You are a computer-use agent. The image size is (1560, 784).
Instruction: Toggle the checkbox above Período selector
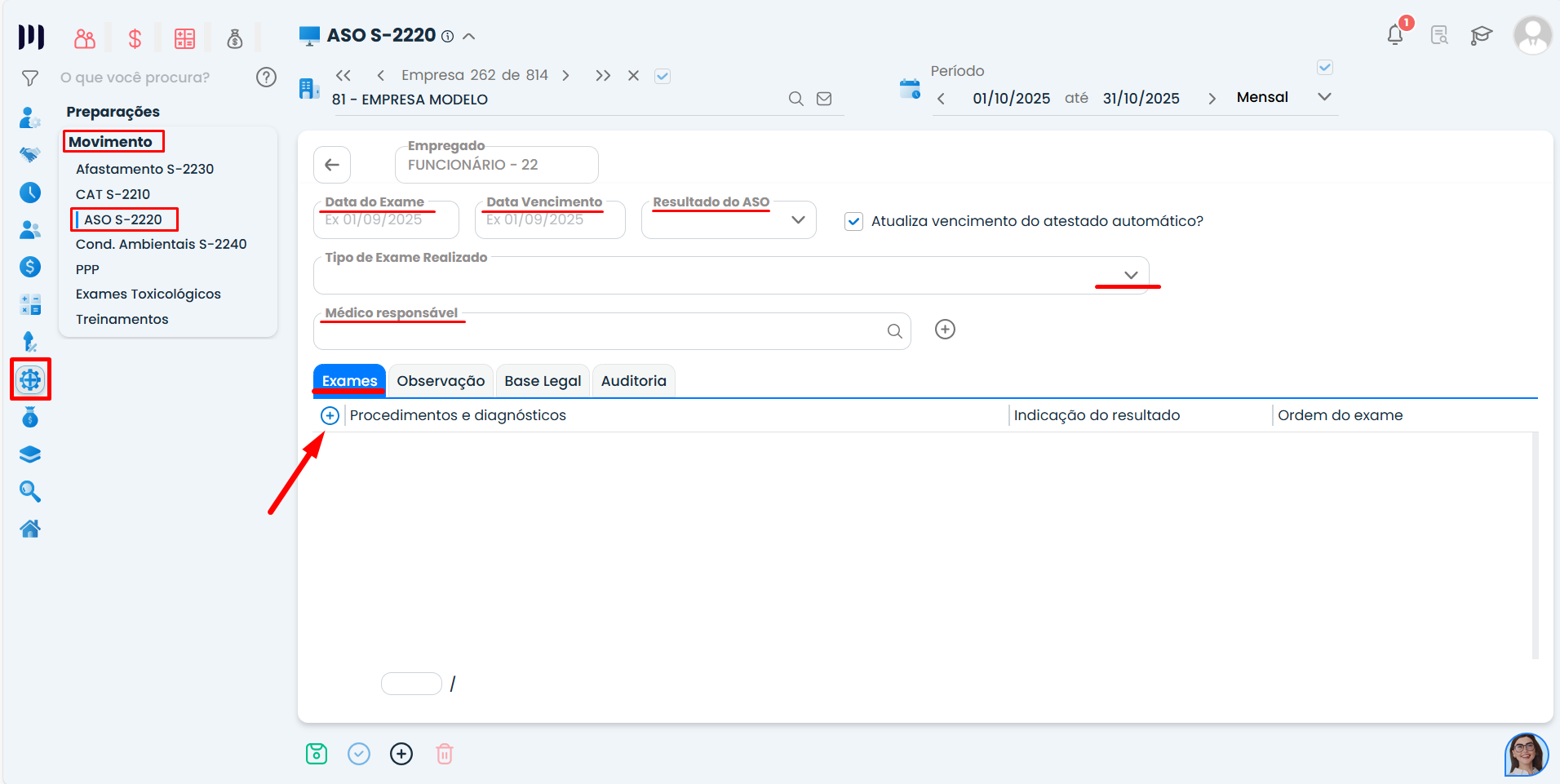[1325, 68]
